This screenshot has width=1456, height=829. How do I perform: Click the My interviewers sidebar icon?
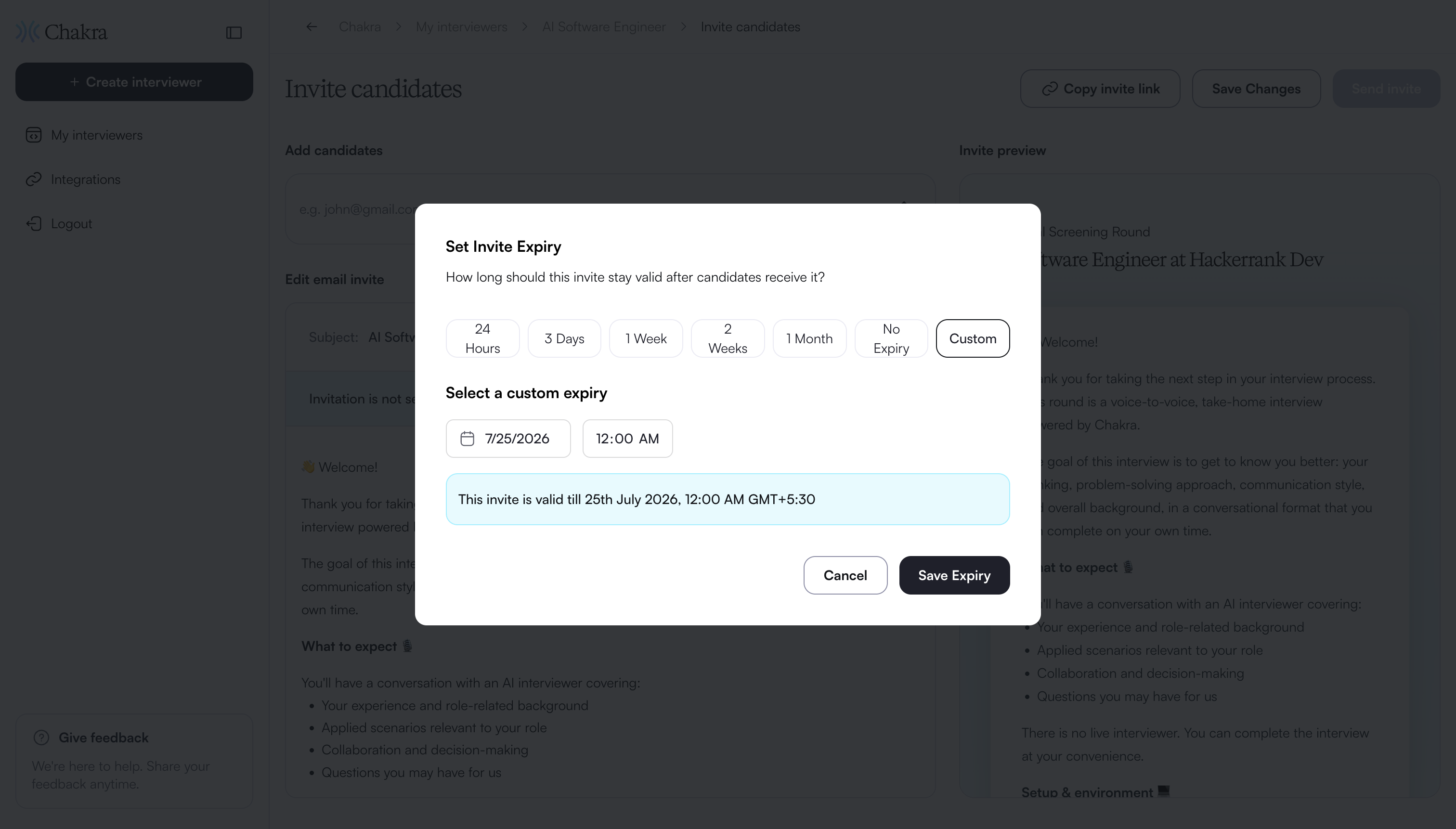(34, 135)
